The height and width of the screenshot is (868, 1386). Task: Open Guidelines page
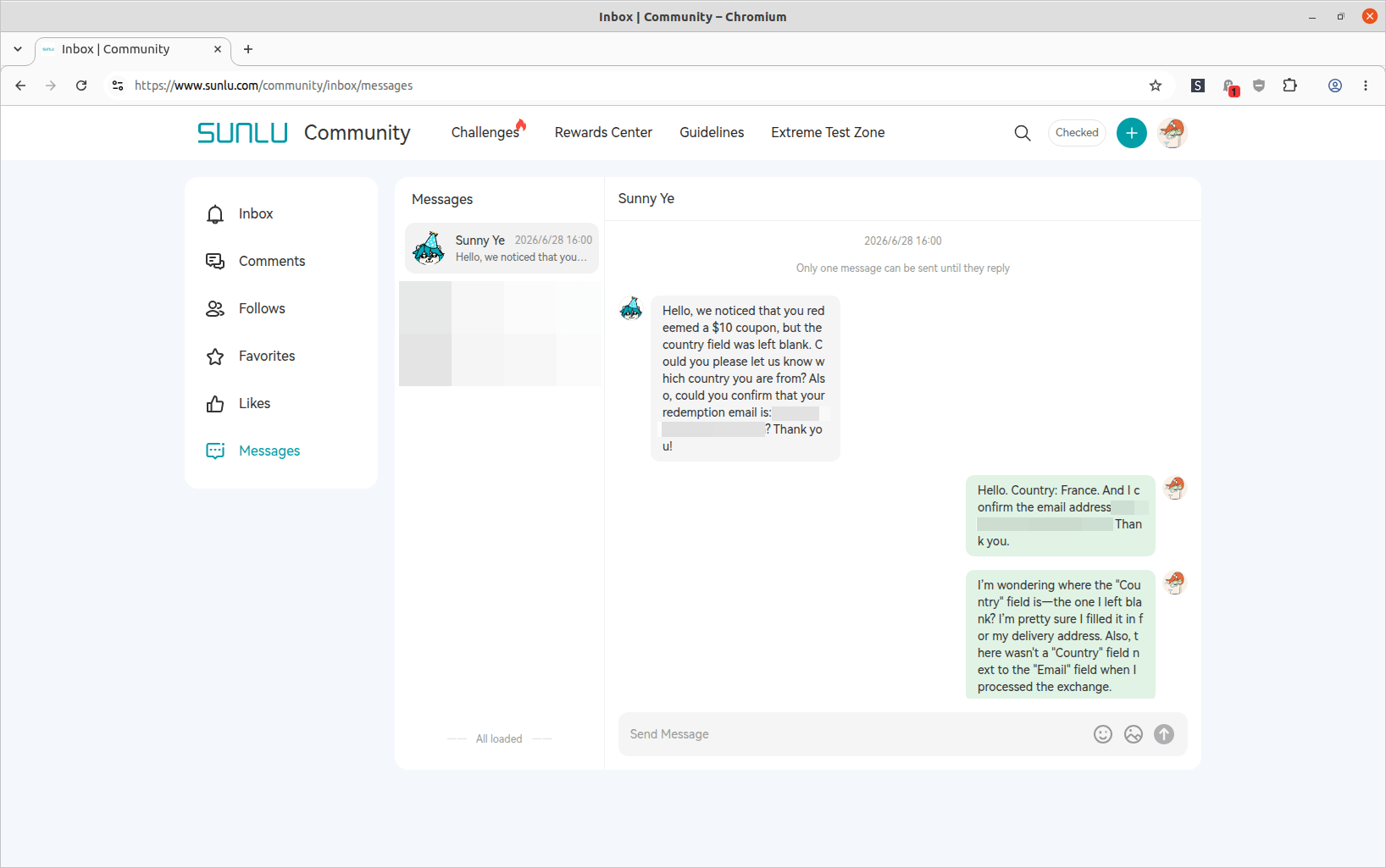[712, 132]
